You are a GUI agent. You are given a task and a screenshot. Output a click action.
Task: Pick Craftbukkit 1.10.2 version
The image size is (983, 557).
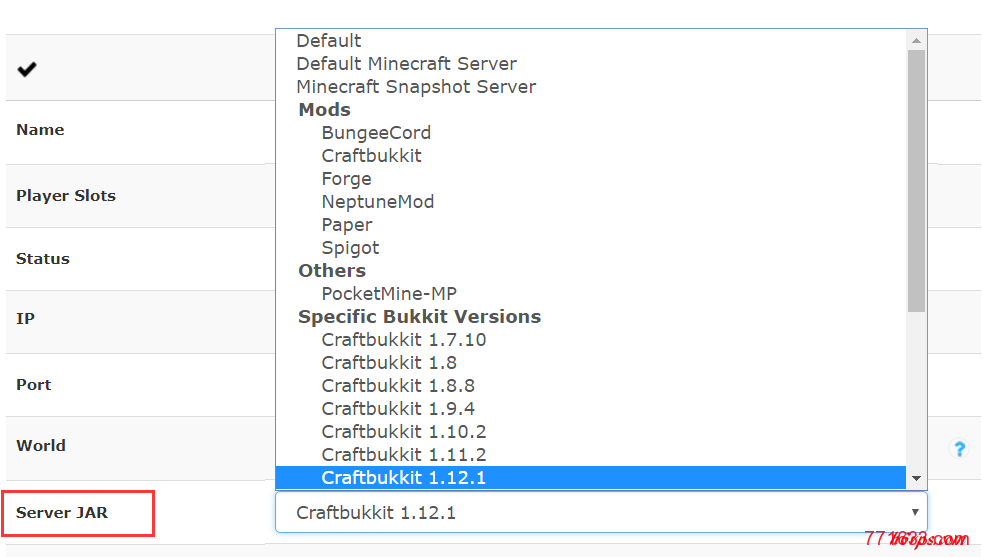(x=403, y=432)
